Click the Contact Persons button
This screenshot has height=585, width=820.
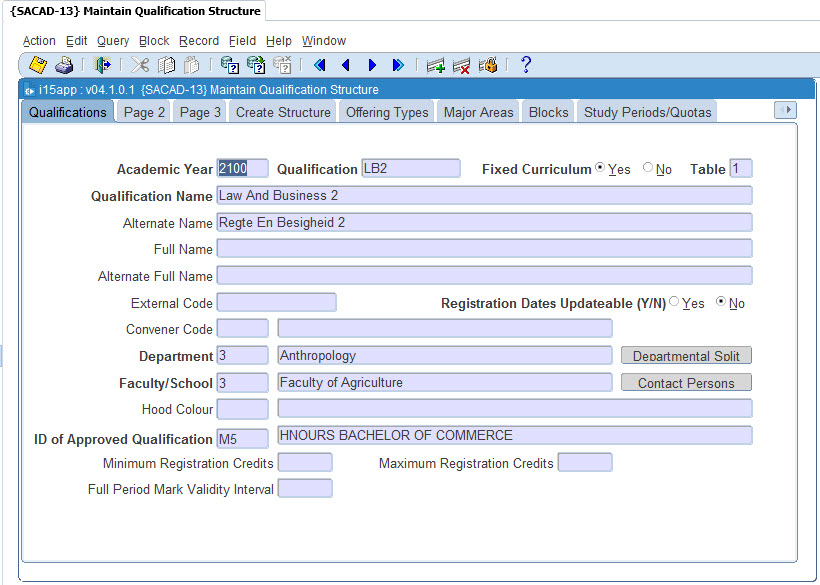click(686, 383)
